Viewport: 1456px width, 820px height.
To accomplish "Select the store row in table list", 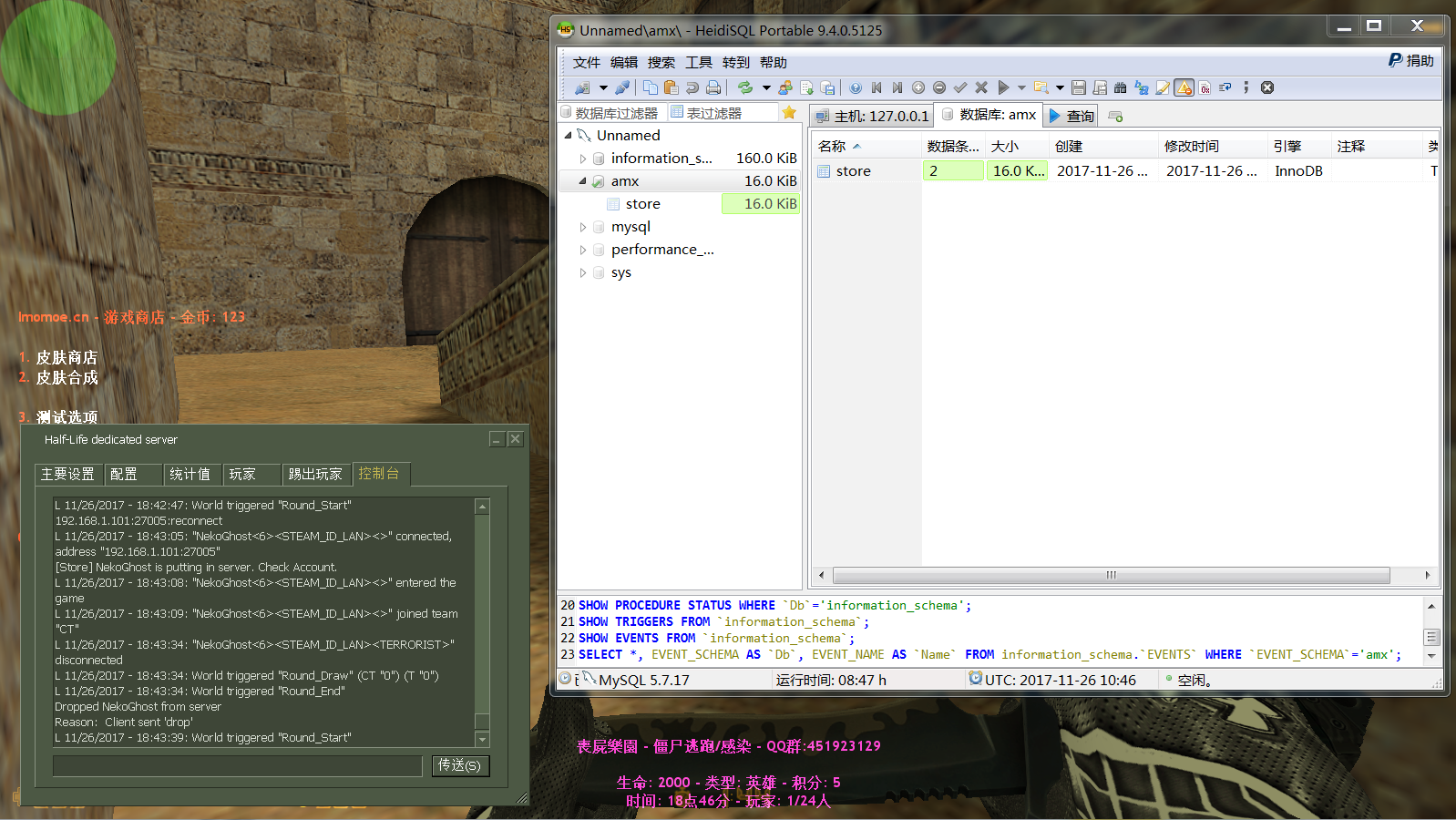I will tap(1125, 170).
